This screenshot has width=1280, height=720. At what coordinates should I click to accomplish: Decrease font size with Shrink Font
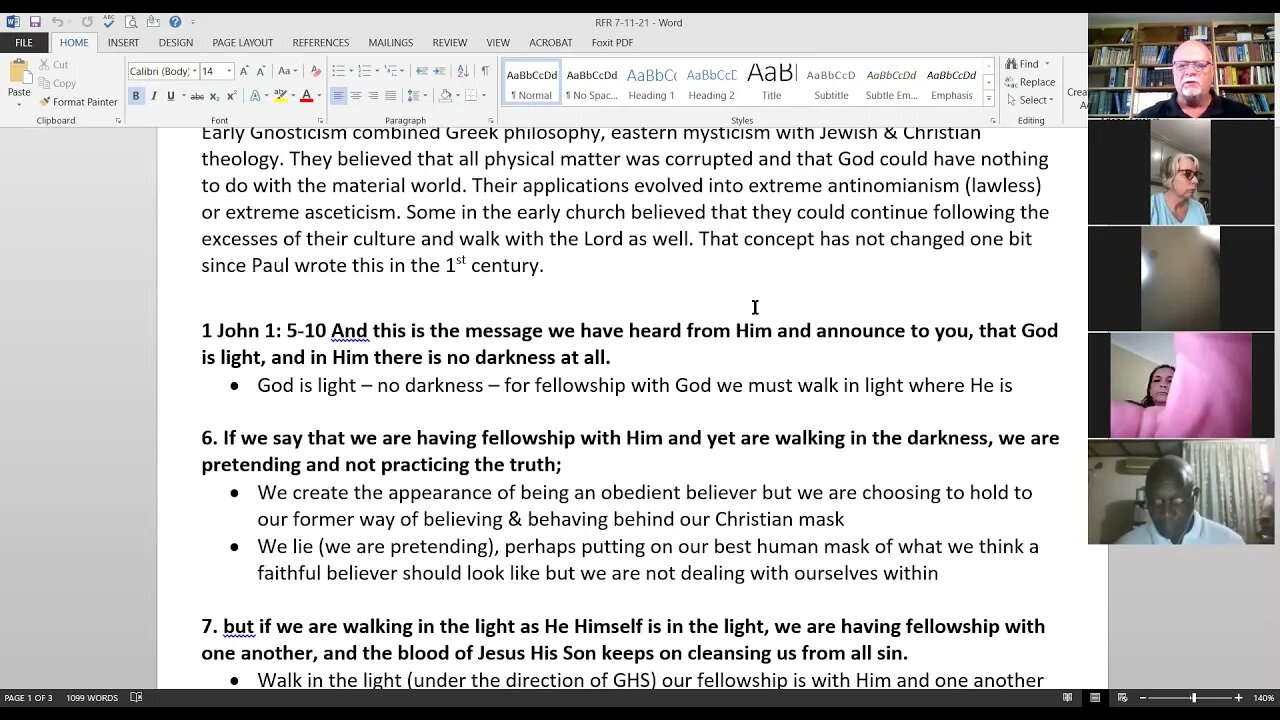(x=261, y=71)
